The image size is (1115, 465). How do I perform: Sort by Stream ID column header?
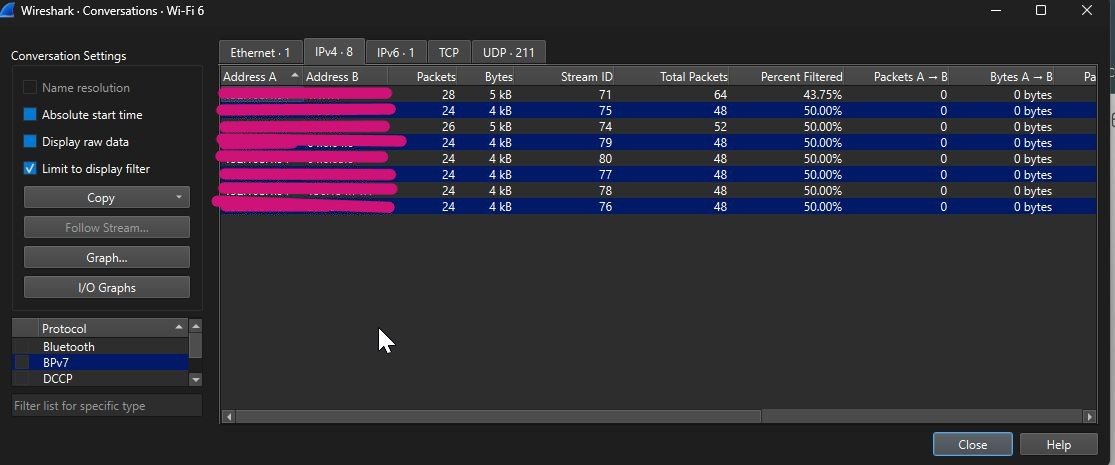[564, 76]
